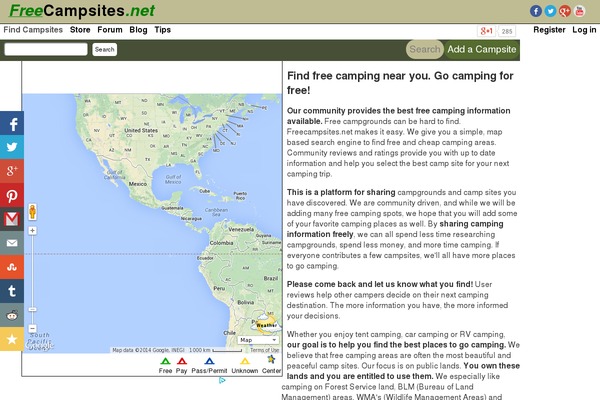Click the 285 share count box
The height and width of the screenshot is (400, 600).
tap(507, 31)
